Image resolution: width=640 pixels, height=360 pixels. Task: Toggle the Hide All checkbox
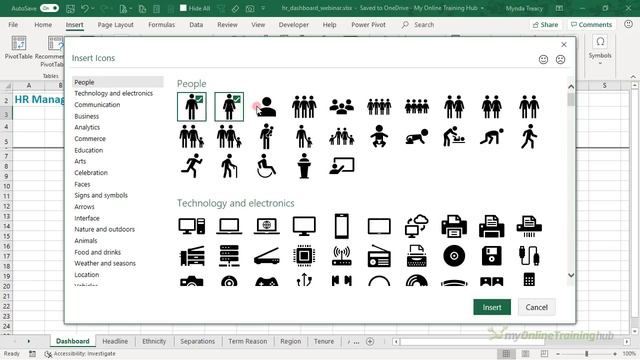coord(183,8)
